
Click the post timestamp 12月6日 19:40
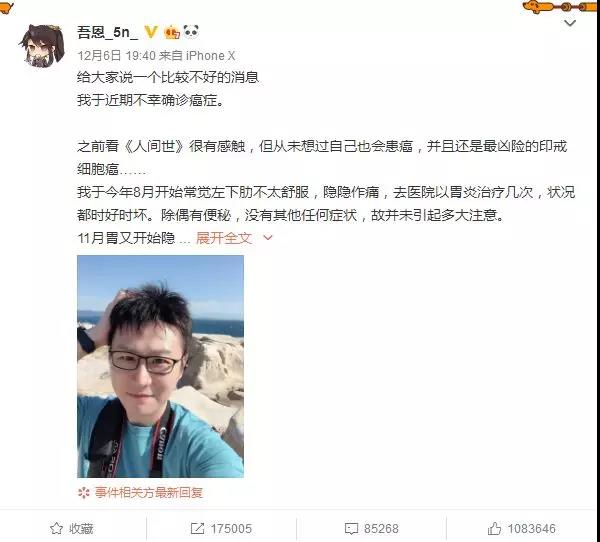(x=117, y=56)
